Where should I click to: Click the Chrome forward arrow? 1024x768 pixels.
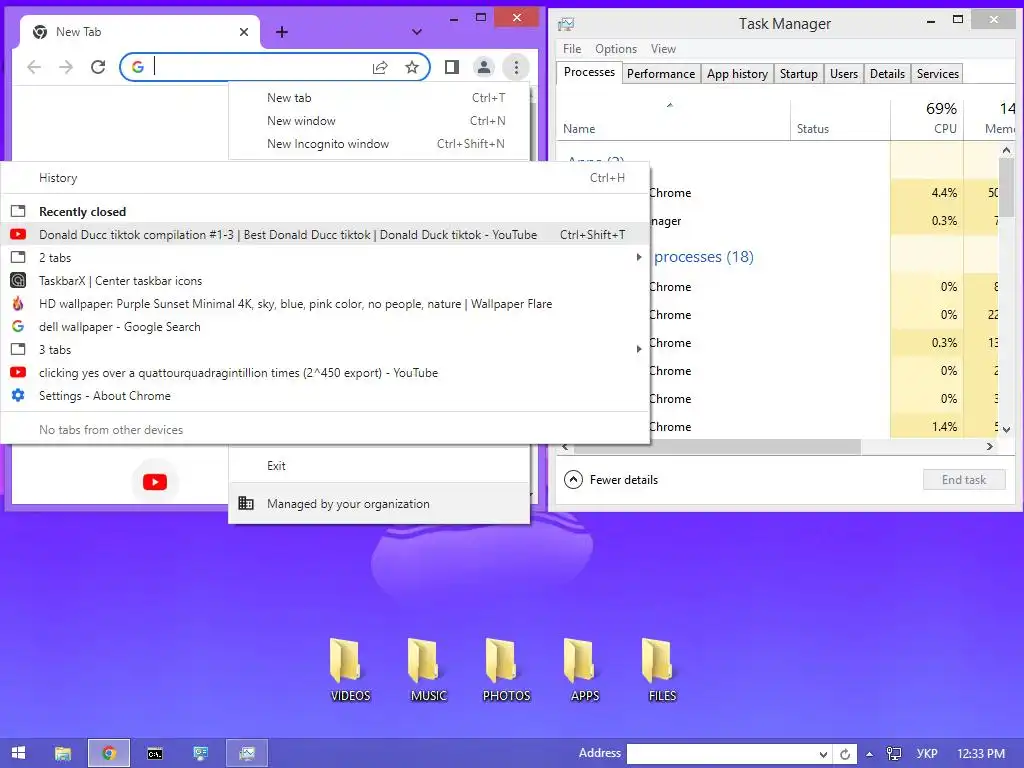[66, 67]
